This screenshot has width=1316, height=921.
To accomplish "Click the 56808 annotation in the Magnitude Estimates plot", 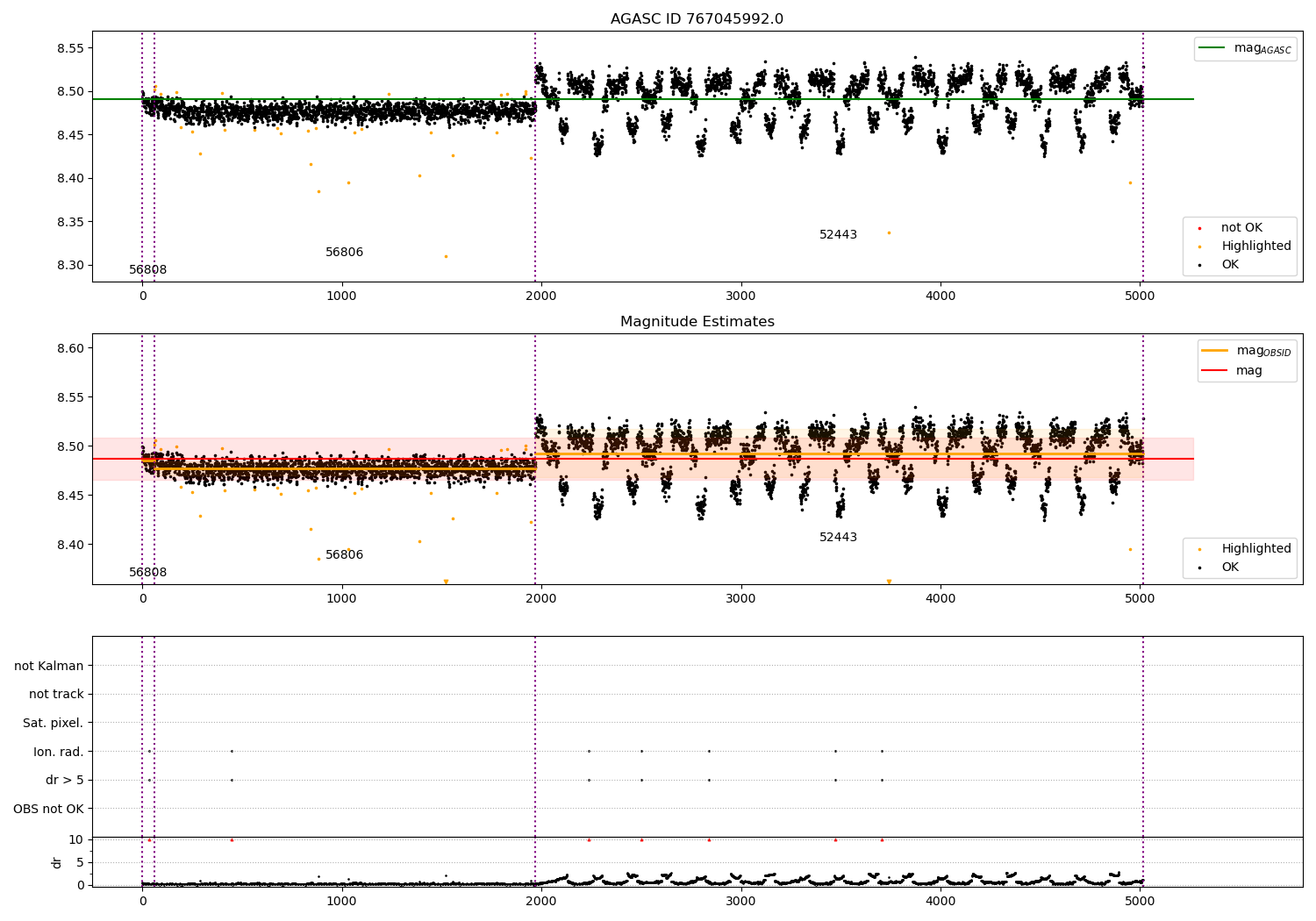I will click(x=147, y=573).
